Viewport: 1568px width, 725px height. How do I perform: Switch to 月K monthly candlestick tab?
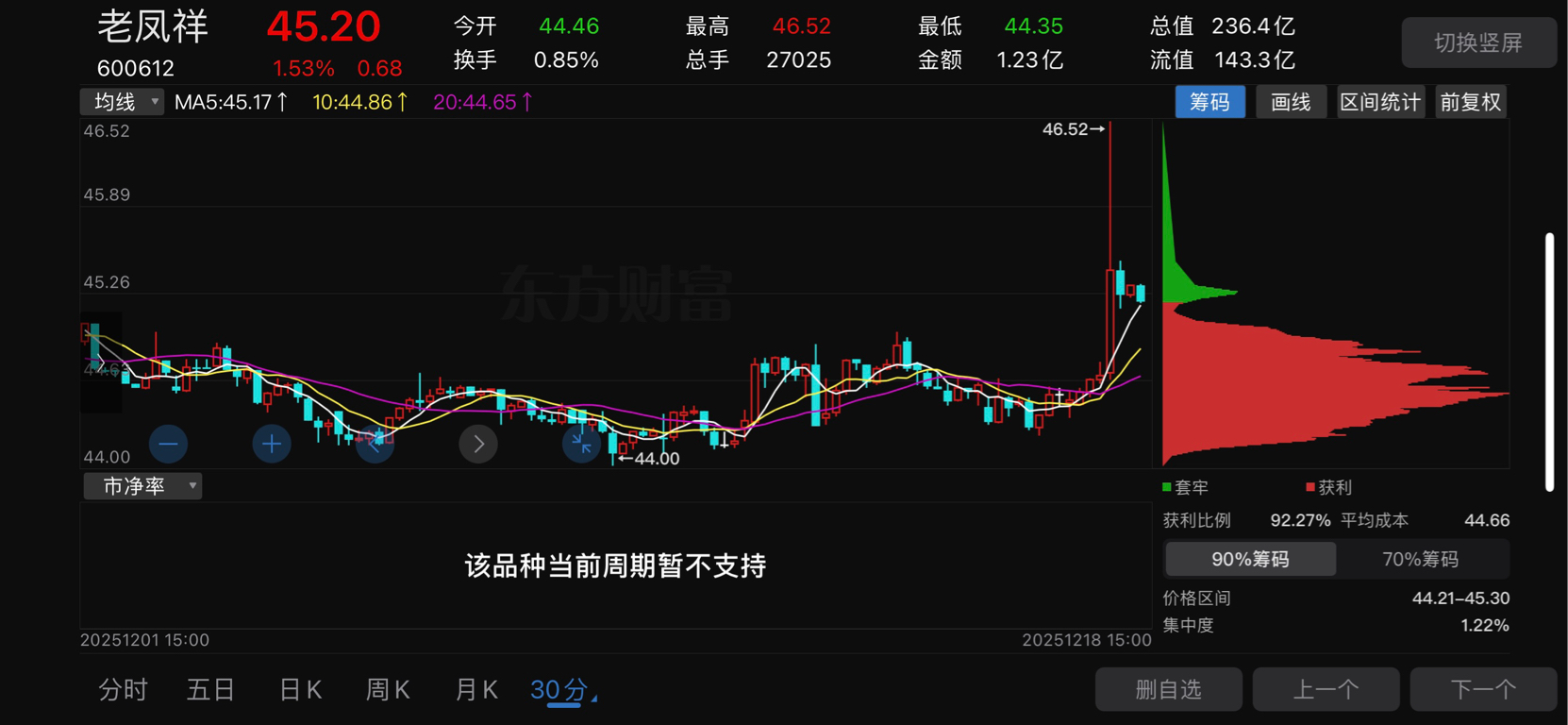click(476, 690)
